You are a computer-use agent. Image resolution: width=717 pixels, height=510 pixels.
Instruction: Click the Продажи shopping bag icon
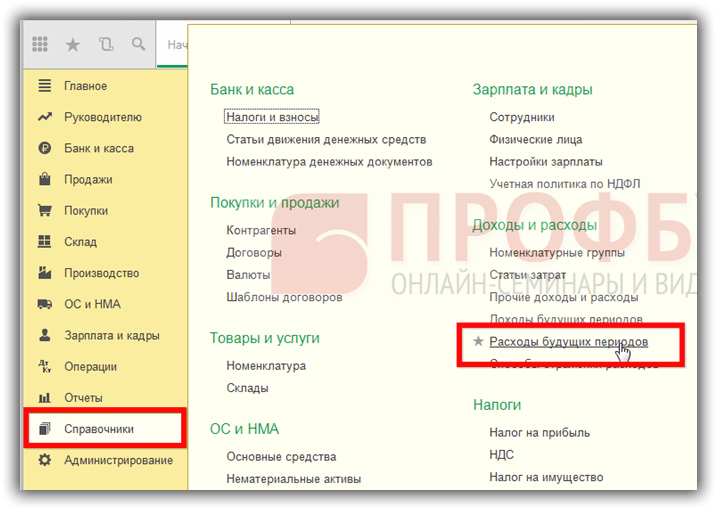tap(44, 180)
